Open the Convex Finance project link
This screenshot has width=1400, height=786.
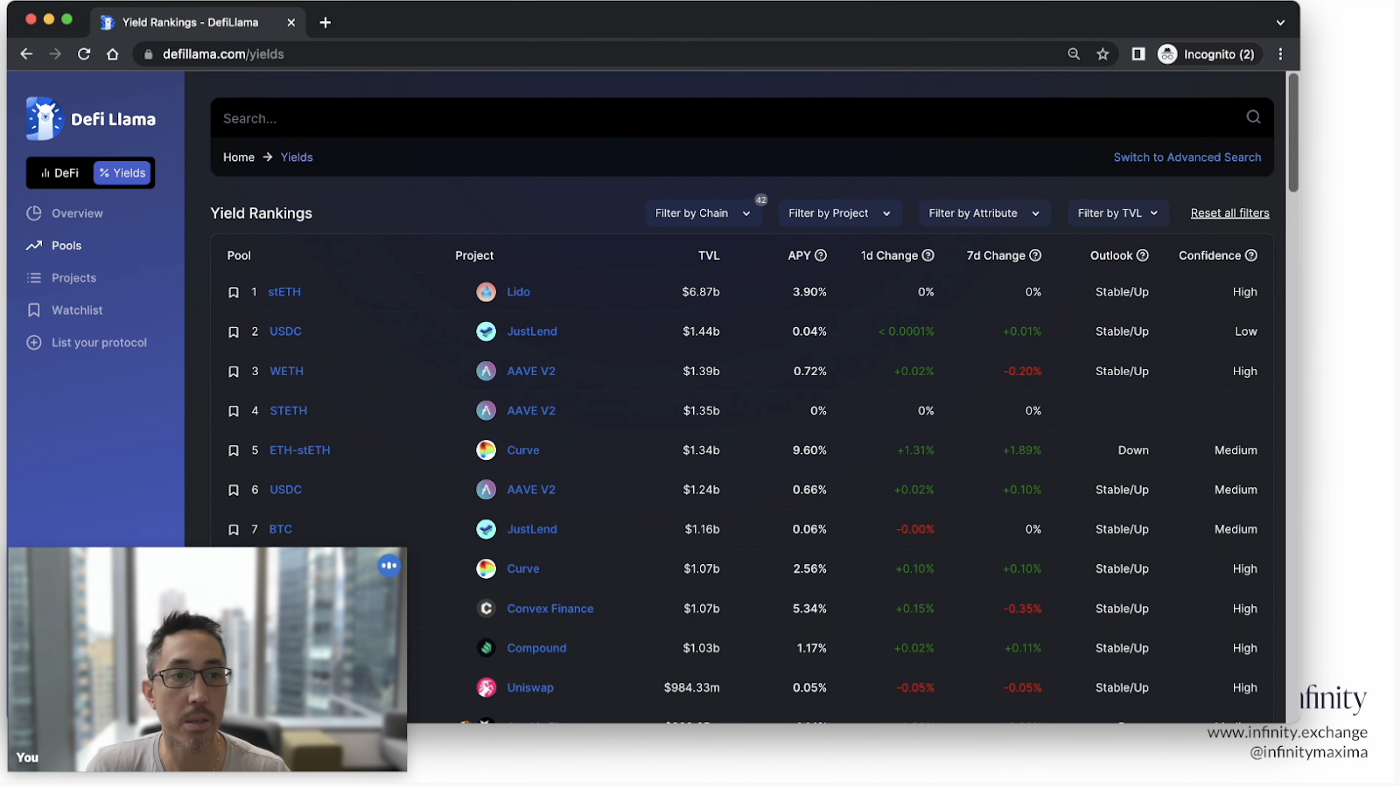550,608
